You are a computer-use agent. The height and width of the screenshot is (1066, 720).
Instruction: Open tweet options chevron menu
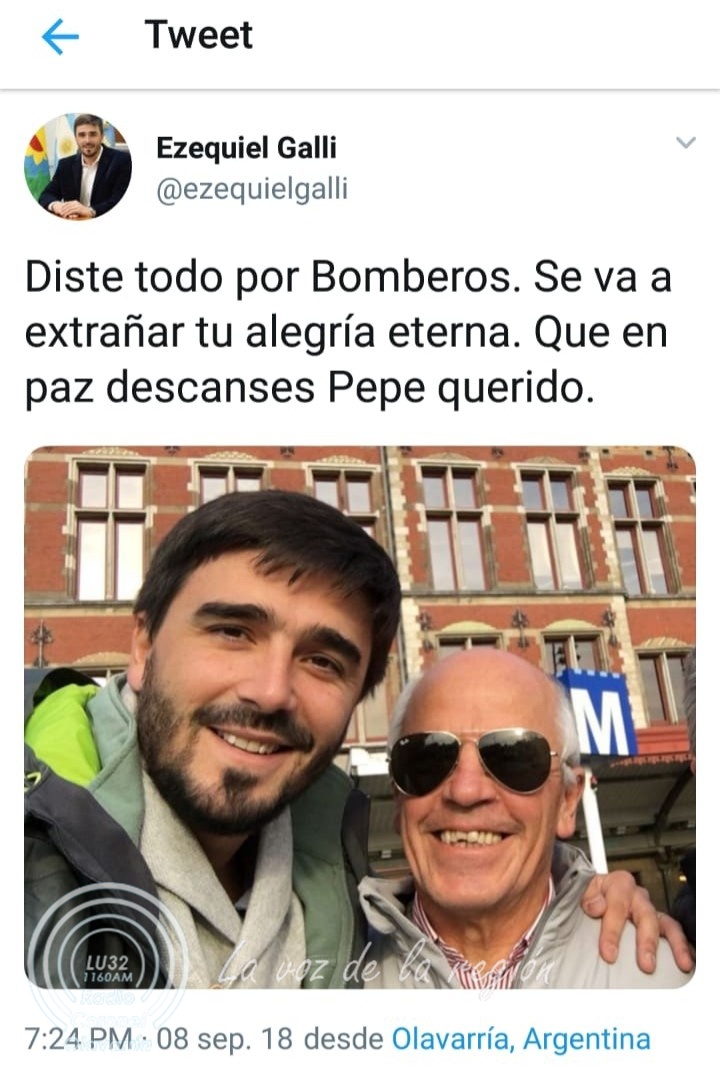click(x=685, y=143)
